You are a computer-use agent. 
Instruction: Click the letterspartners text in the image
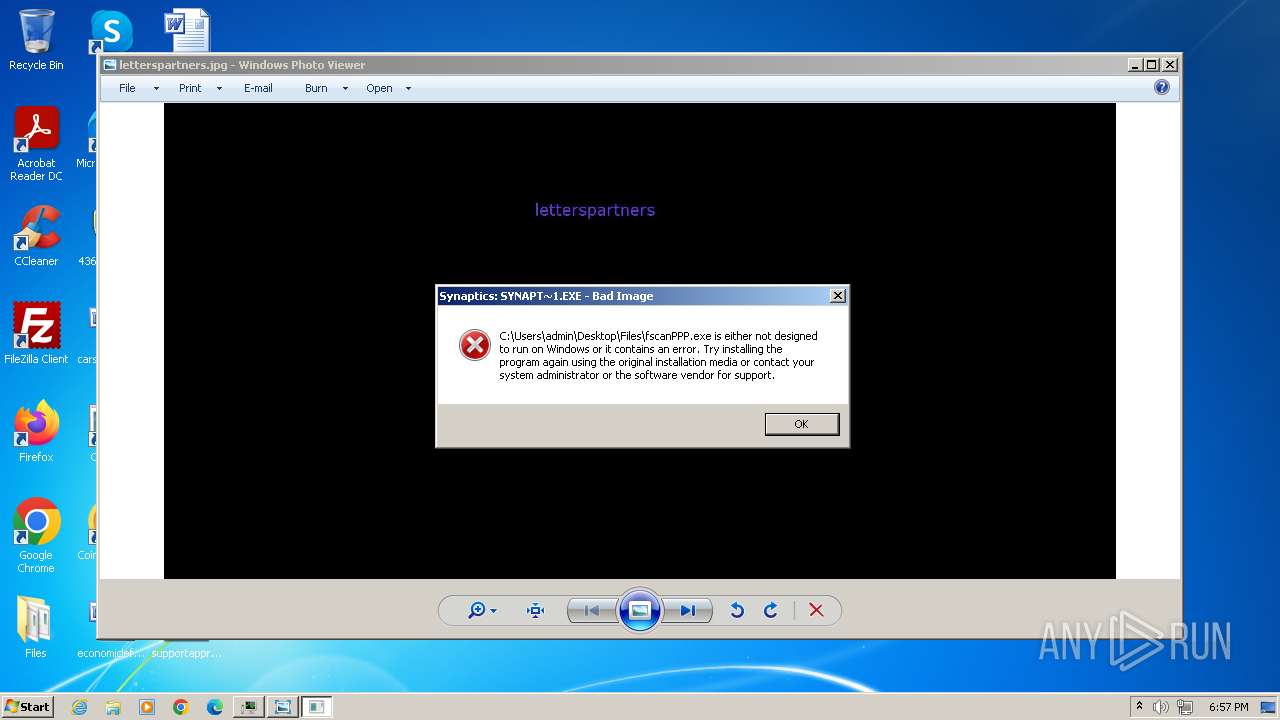(595, 210)
